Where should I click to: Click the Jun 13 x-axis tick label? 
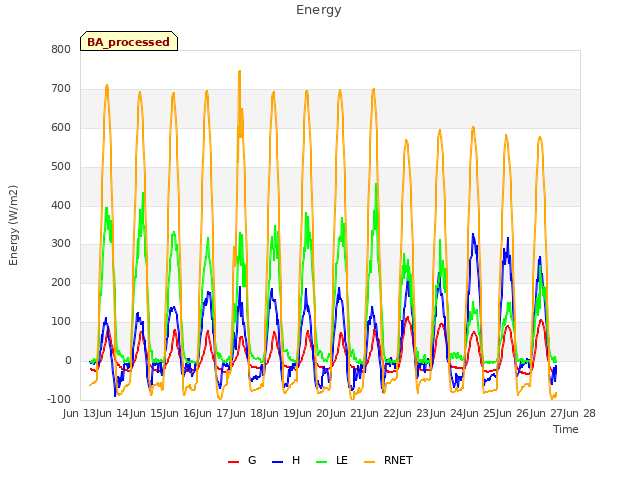coord(80,413)
